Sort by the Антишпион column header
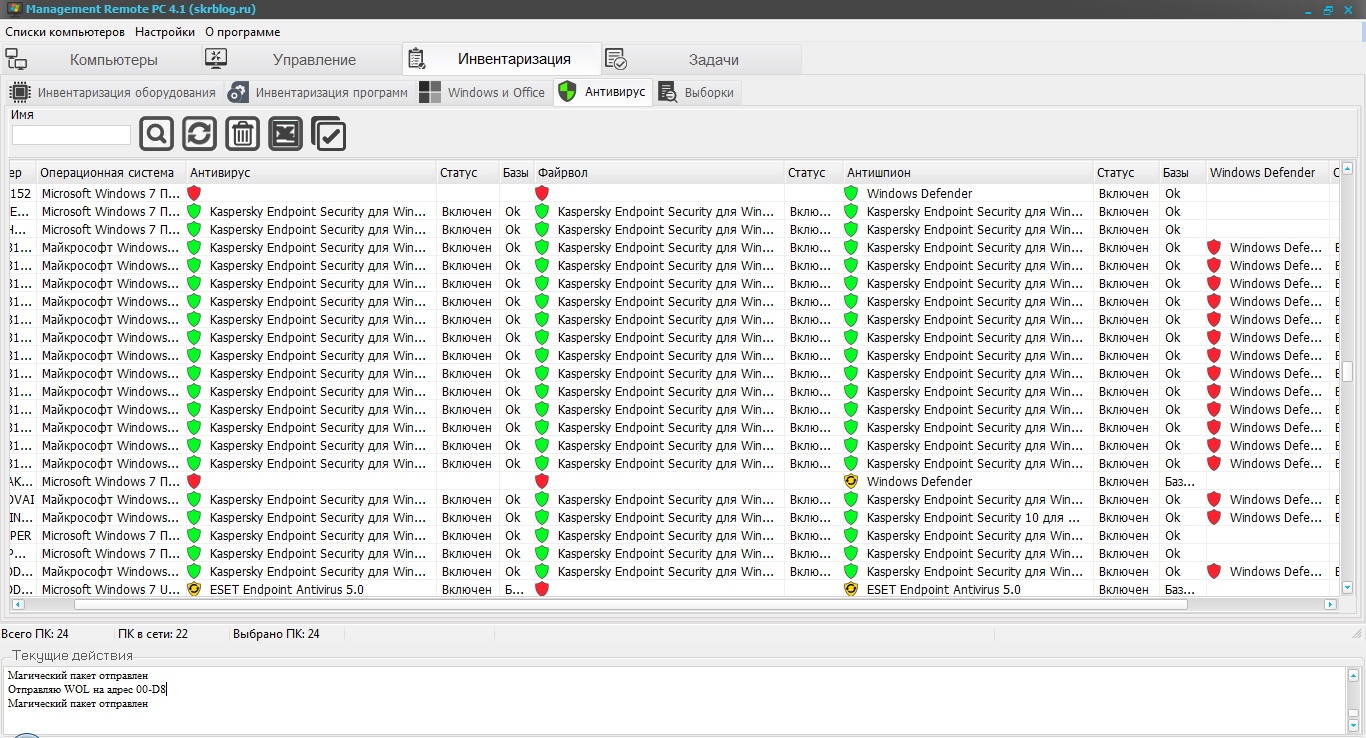Viewport: 1366px width, 738px height. click(x=968, y=173)
